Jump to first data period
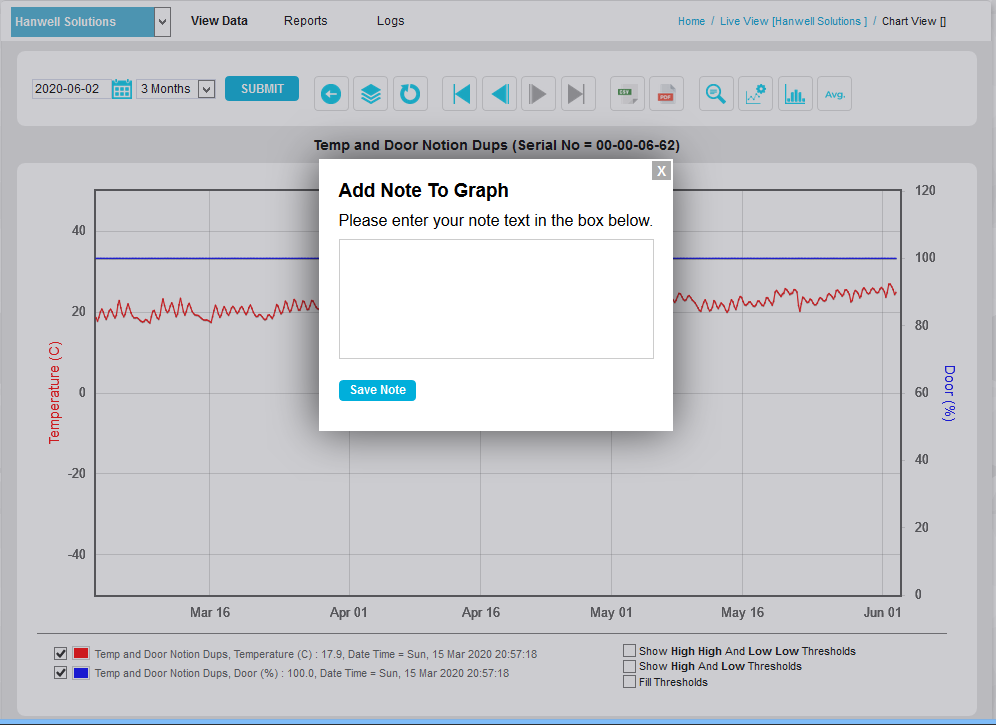The height and width of the screenshot is (725, 996). 460,94
